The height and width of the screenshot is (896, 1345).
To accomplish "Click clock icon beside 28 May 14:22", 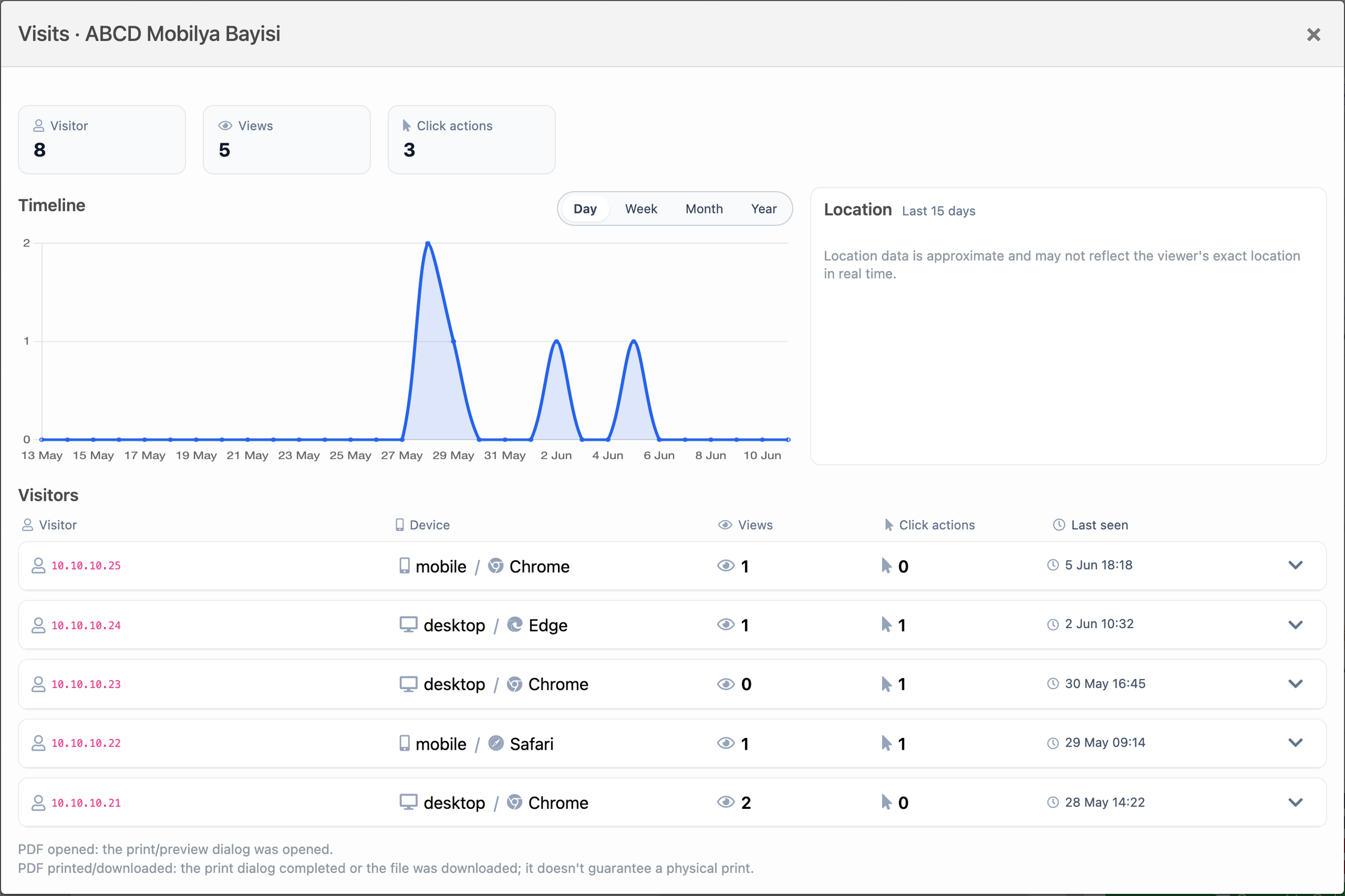I will point(1052,802).
